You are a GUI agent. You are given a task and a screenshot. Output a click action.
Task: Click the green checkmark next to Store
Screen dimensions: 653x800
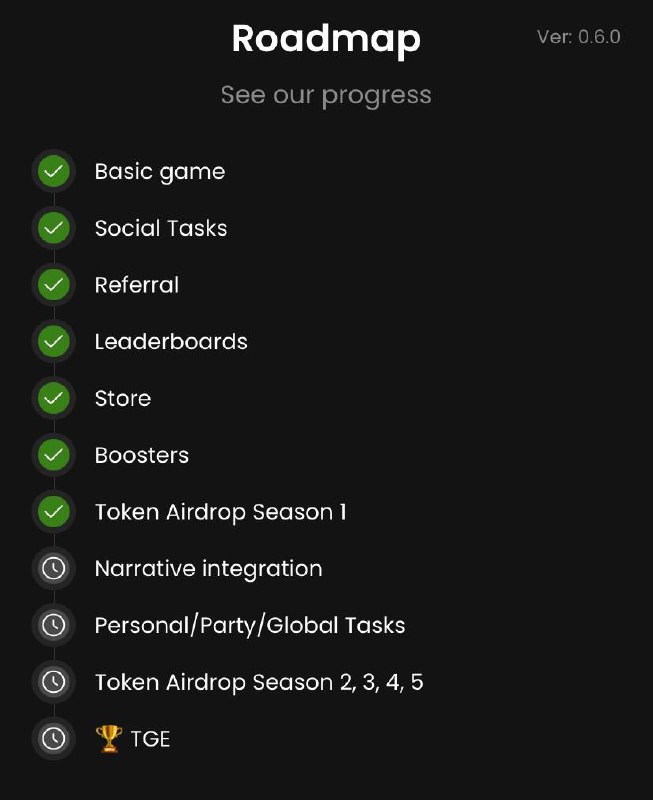coord(54,398)
